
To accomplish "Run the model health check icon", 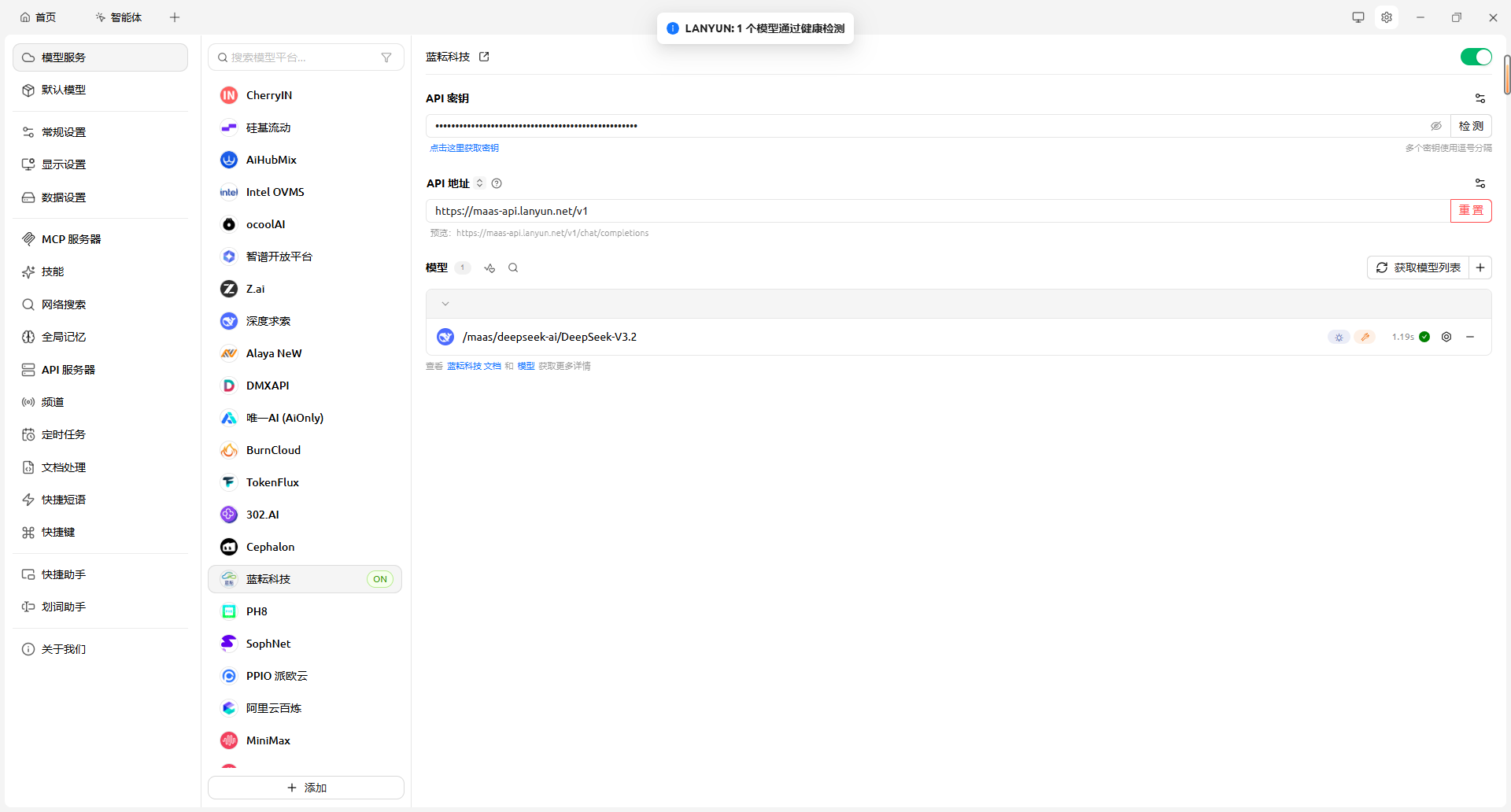I will click(x=490, y=268).
